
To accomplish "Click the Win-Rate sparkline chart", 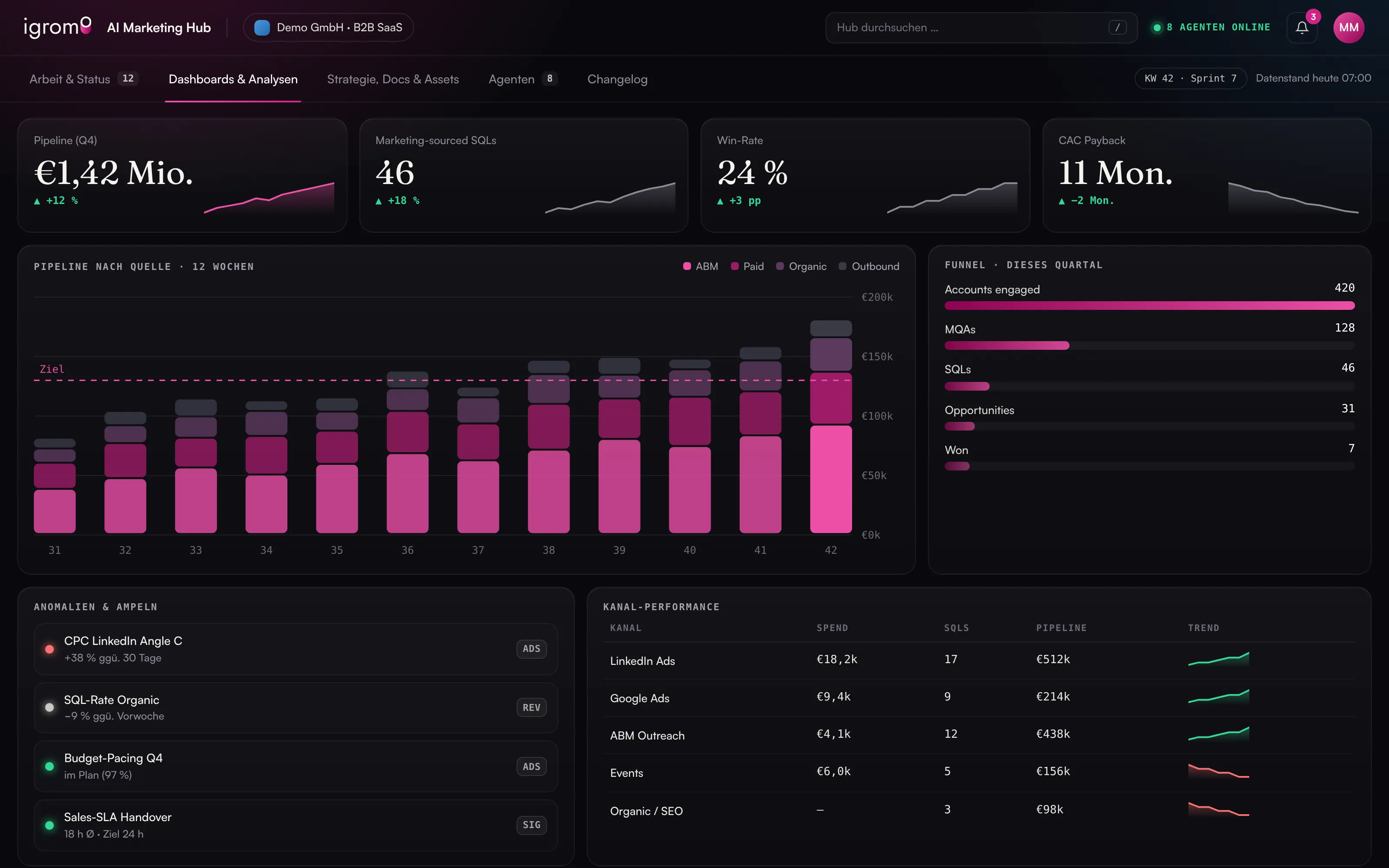I will (x=952, y=197).
